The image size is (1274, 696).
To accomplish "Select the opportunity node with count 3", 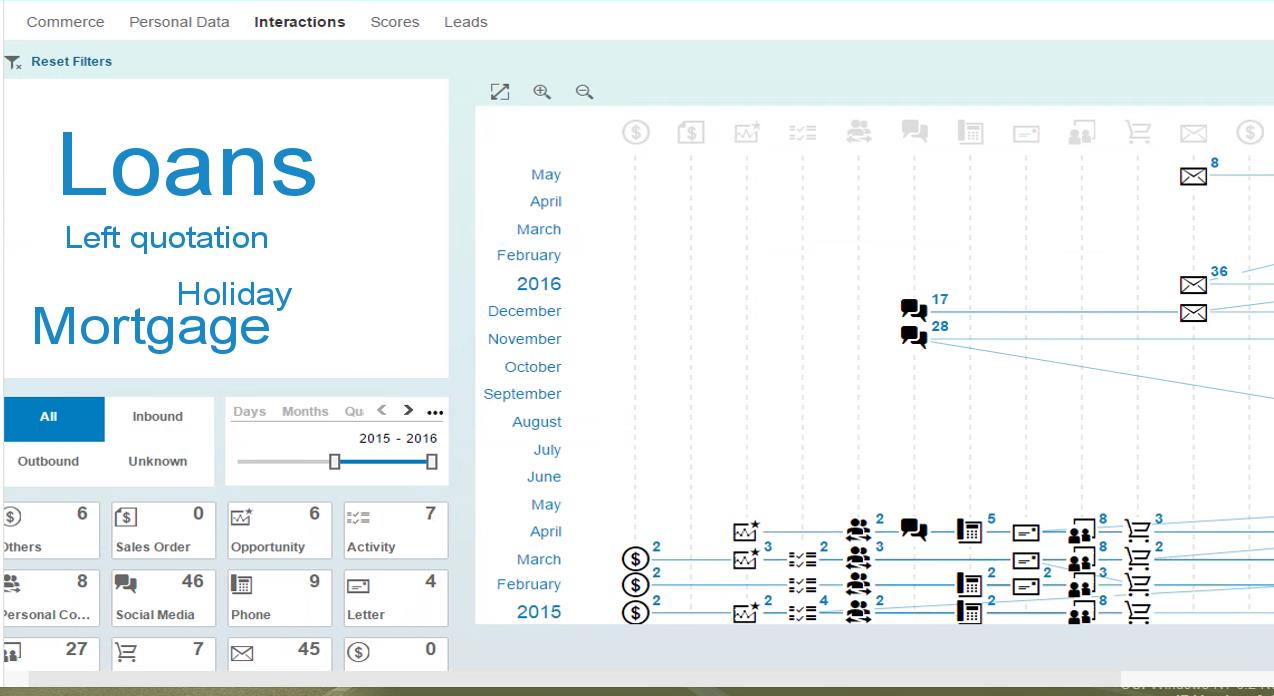I will (746, 558).
